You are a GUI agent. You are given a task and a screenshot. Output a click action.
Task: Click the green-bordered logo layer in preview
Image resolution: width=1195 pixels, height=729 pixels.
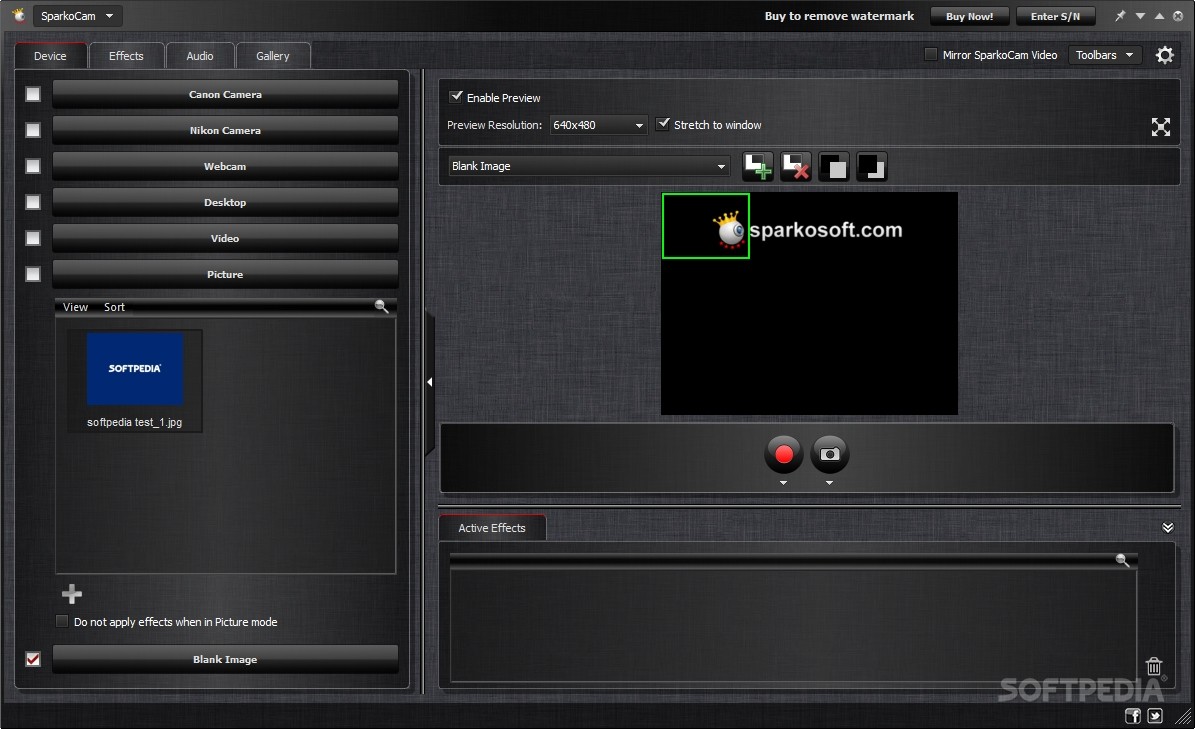pyautogui.click(x=706, y=225)
